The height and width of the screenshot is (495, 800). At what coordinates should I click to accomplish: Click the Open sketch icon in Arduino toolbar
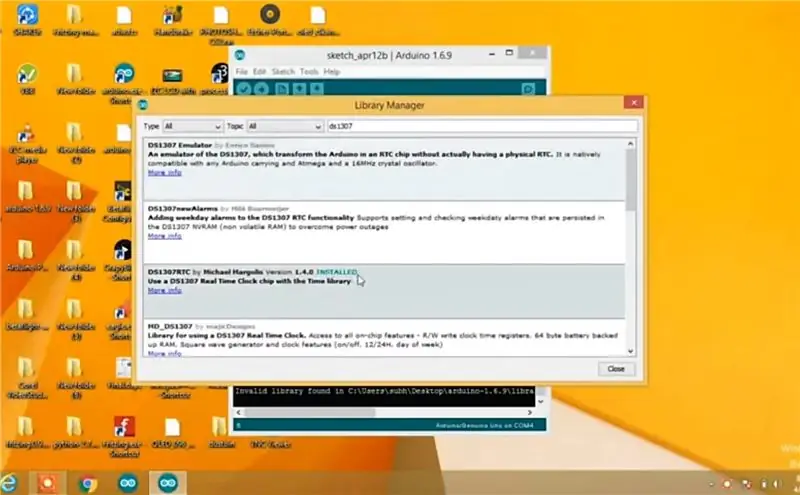point(299,89)
